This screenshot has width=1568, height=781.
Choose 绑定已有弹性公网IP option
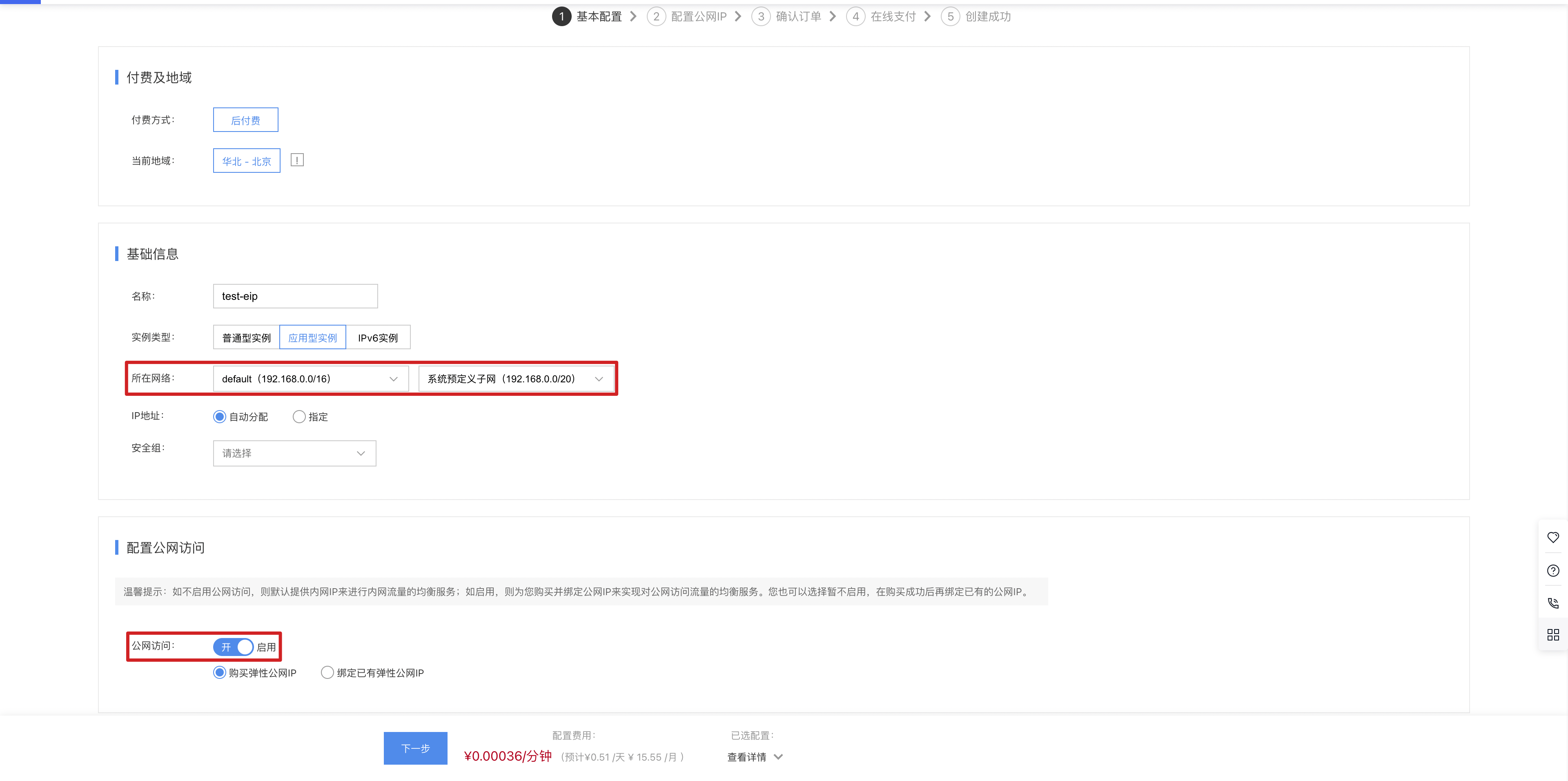[x=372, y=673]
